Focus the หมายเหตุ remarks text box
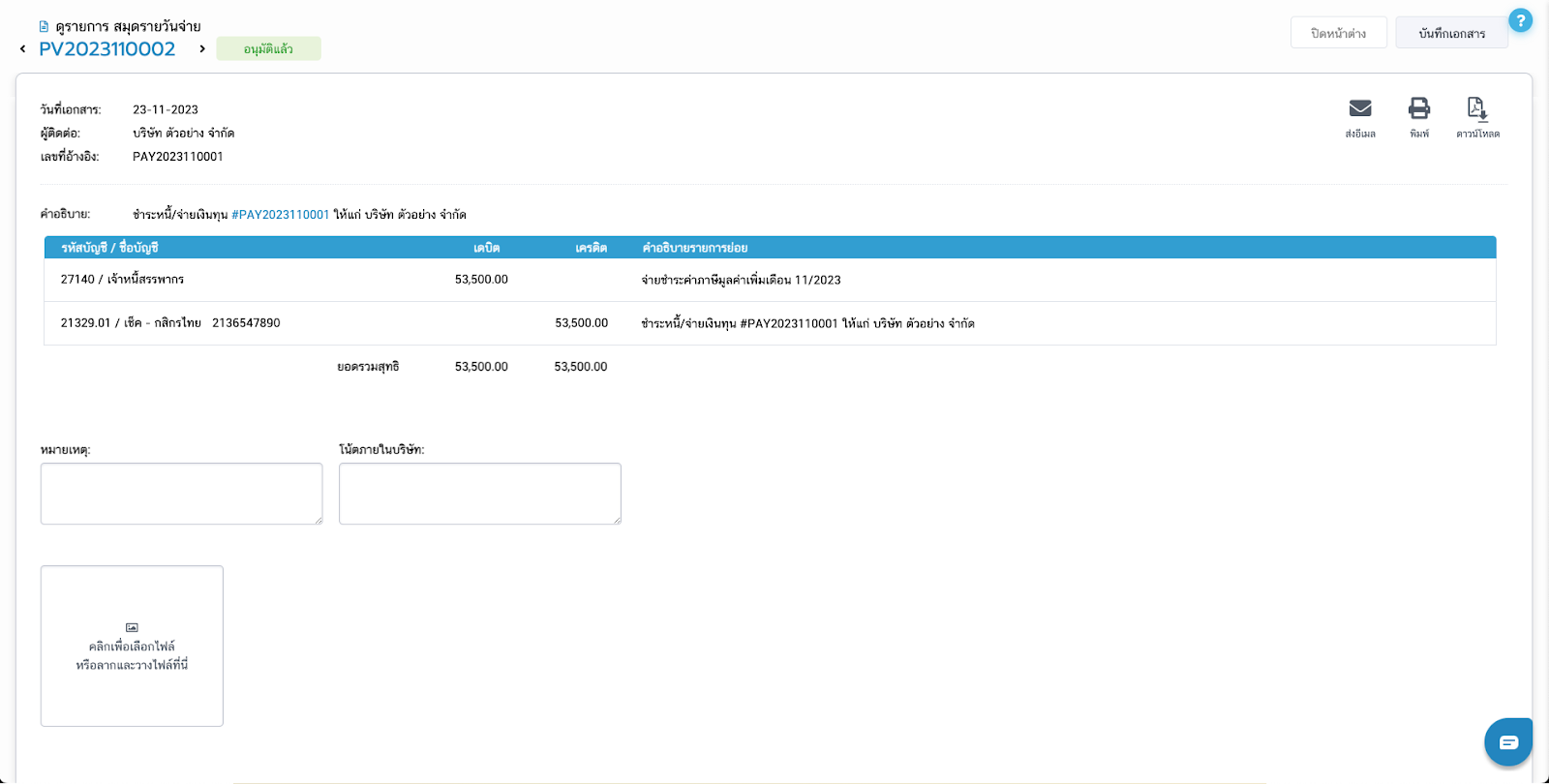The width and height of the screenshot is (1549, 784). [181, 494]
